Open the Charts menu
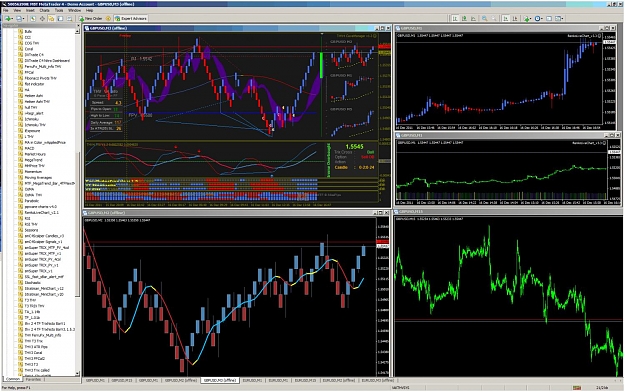 pyautogui.click(x=45, y=10)
